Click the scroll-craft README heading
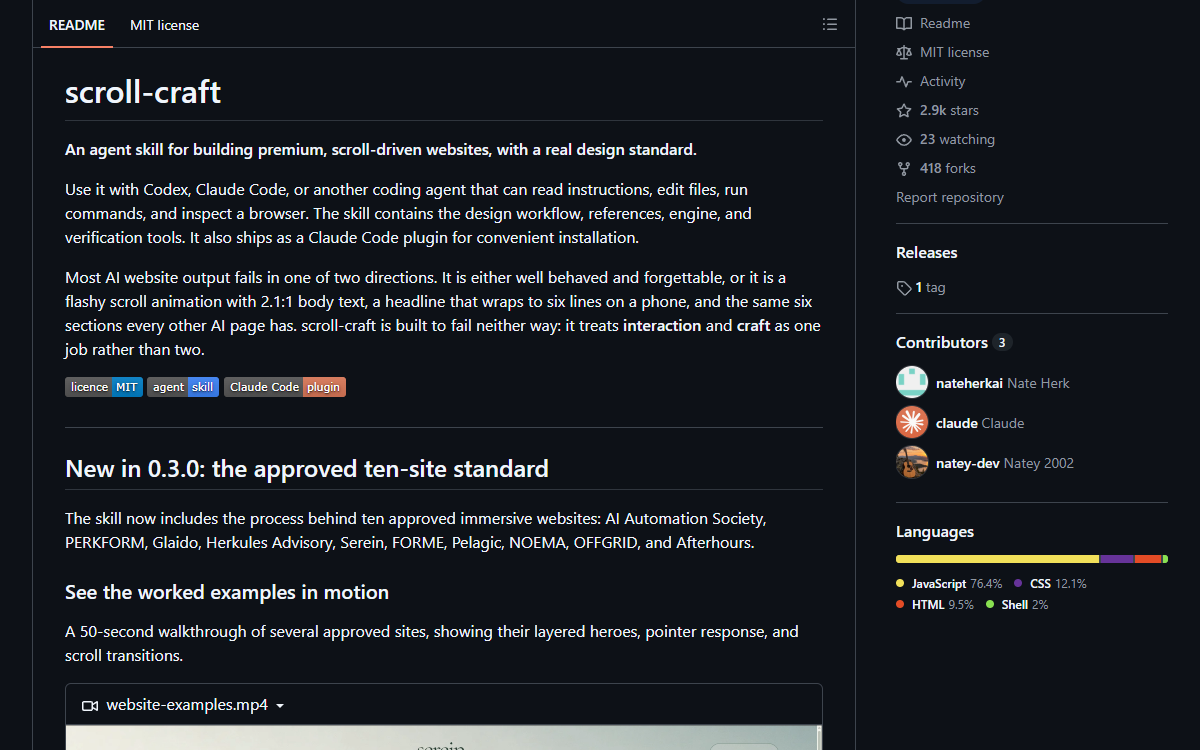 click(x=143, y=92)
